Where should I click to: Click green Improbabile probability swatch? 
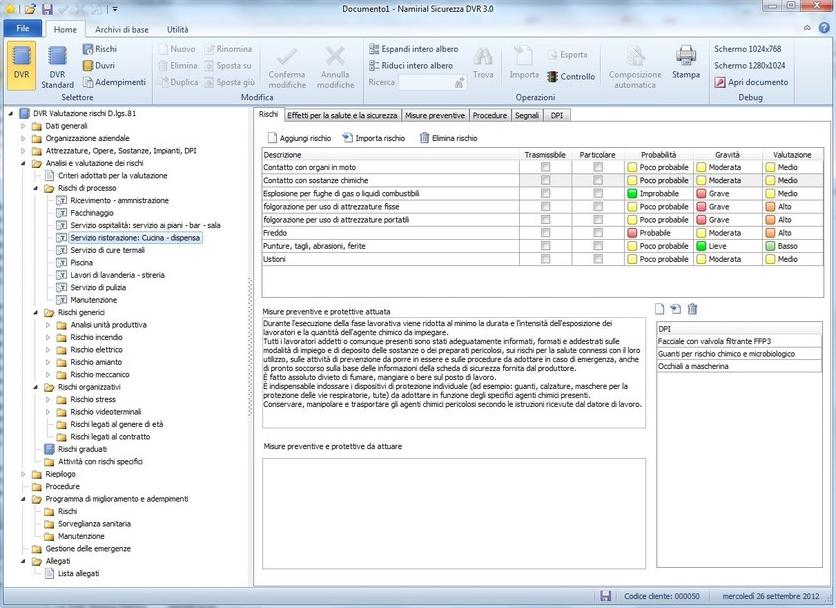point(632,193)
